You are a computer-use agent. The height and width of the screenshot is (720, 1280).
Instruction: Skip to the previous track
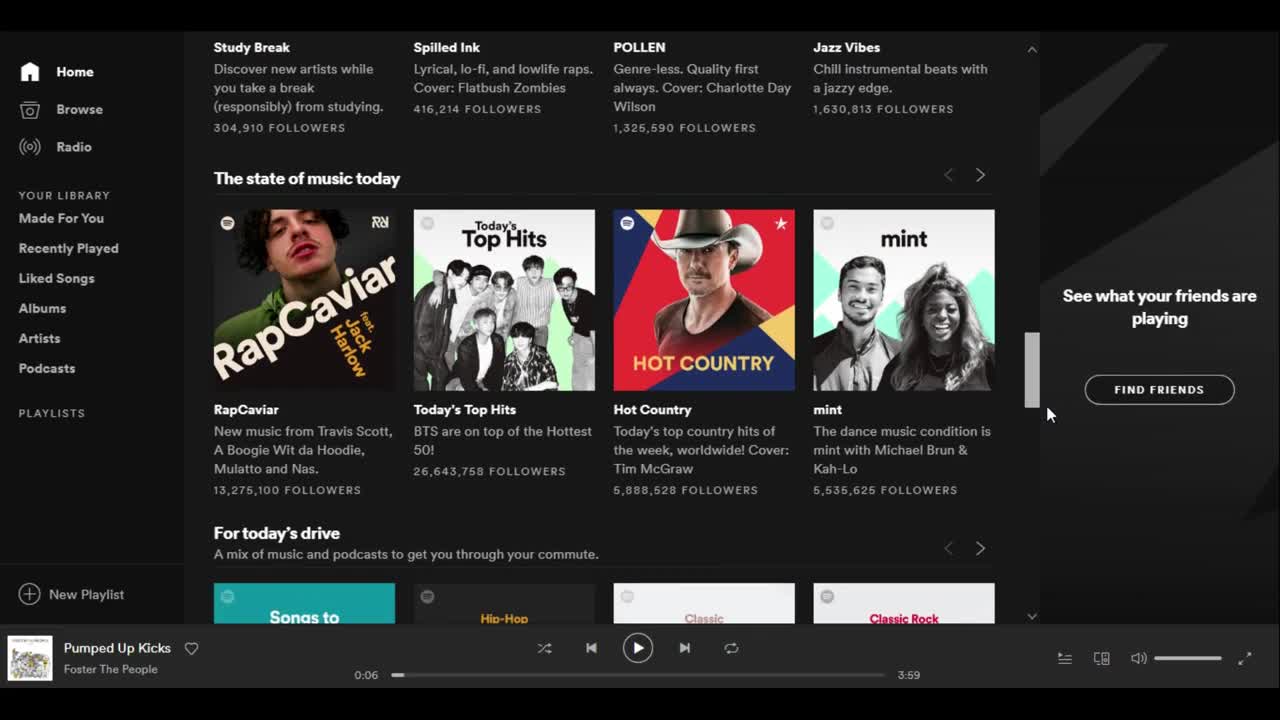coord(591,648)
